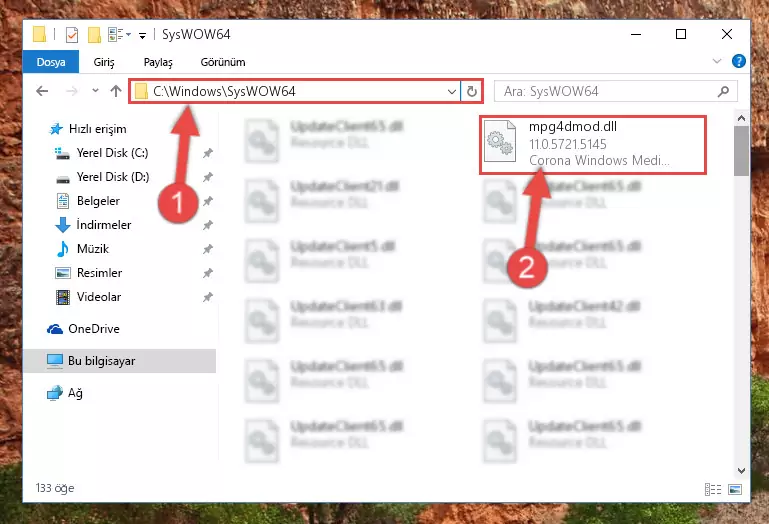The image size is (769, 524).
Task: Unpin Yerel Disk (C:) from quick access
Action: coord(208,153)
